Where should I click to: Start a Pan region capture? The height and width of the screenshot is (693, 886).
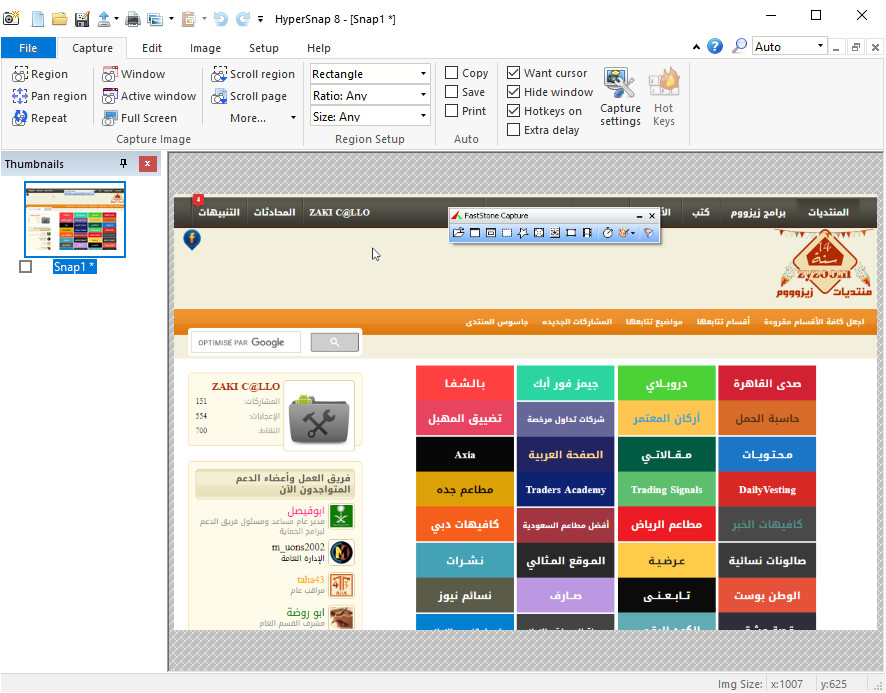(49, 96)
